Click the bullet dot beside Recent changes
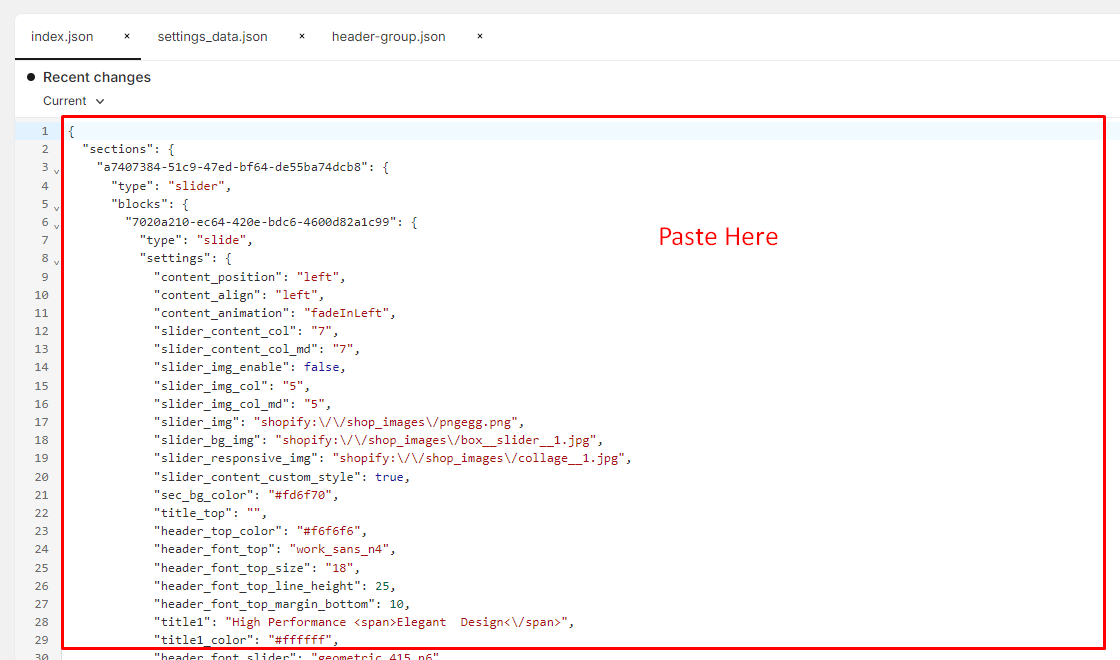Viewport: 1120px width, 660px height. click(x=31, y=77)
